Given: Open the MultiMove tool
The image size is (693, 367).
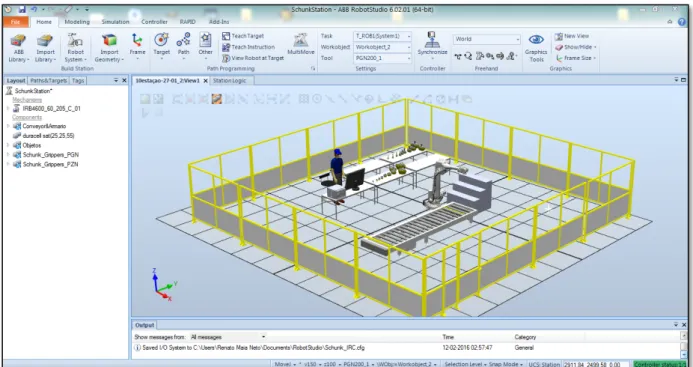Looking at the screenshot, I should (x=301, y=44).
